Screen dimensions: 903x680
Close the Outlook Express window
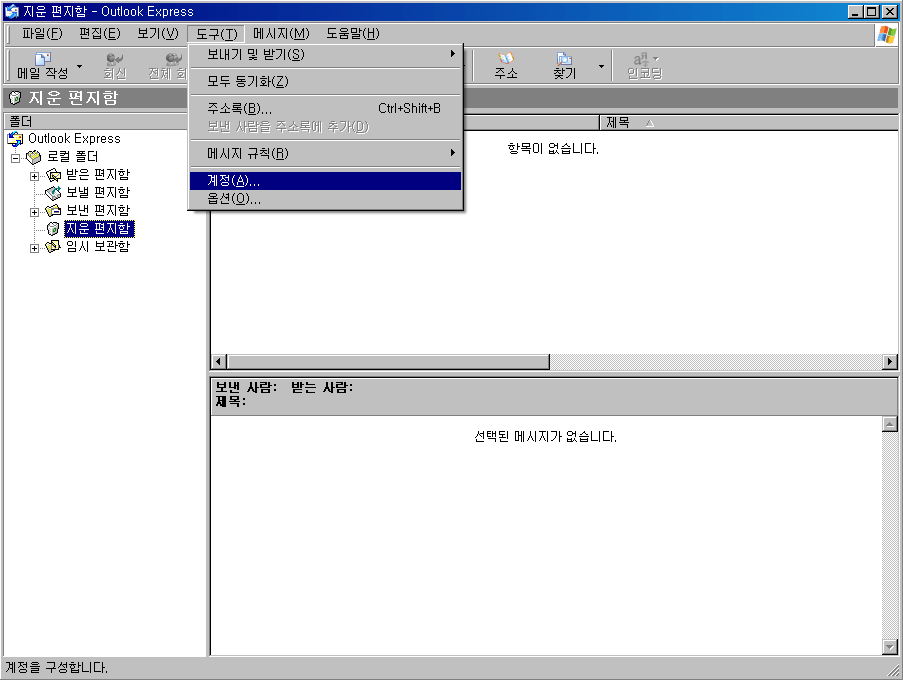point(890,12)
